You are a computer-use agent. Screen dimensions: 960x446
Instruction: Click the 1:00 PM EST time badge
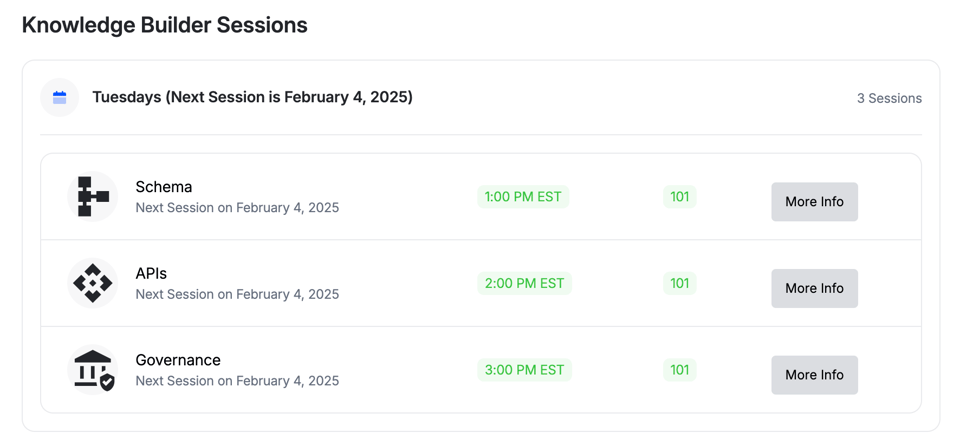523,197
